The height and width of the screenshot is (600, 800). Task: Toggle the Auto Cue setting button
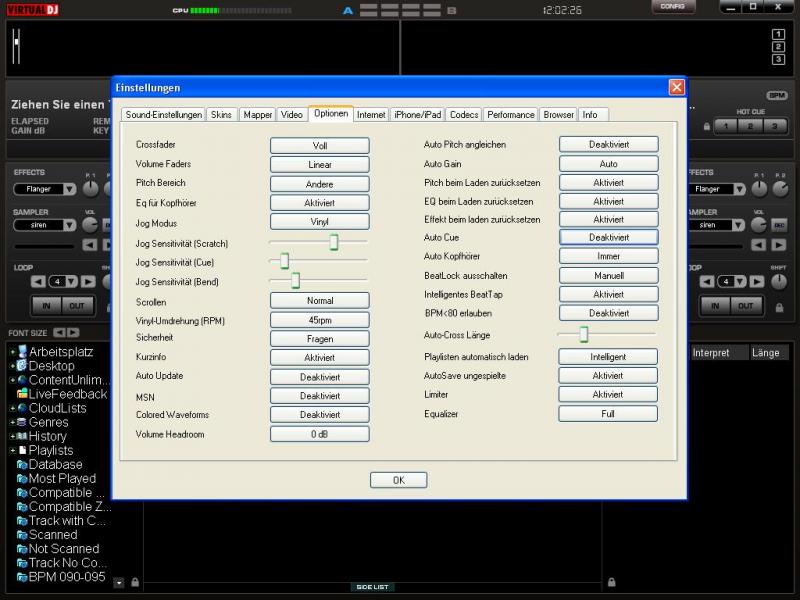(608, 238)
